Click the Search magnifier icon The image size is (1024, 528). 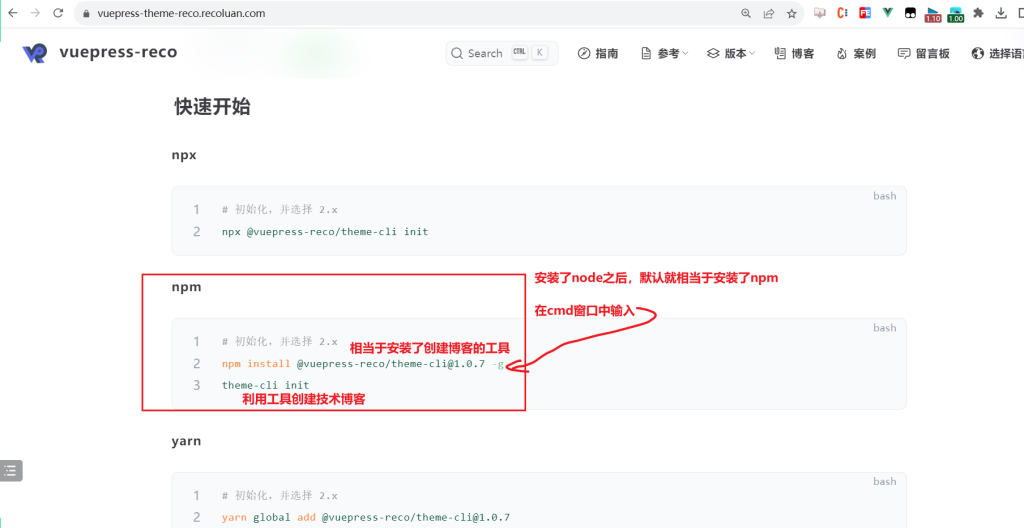tap(457, 54)
